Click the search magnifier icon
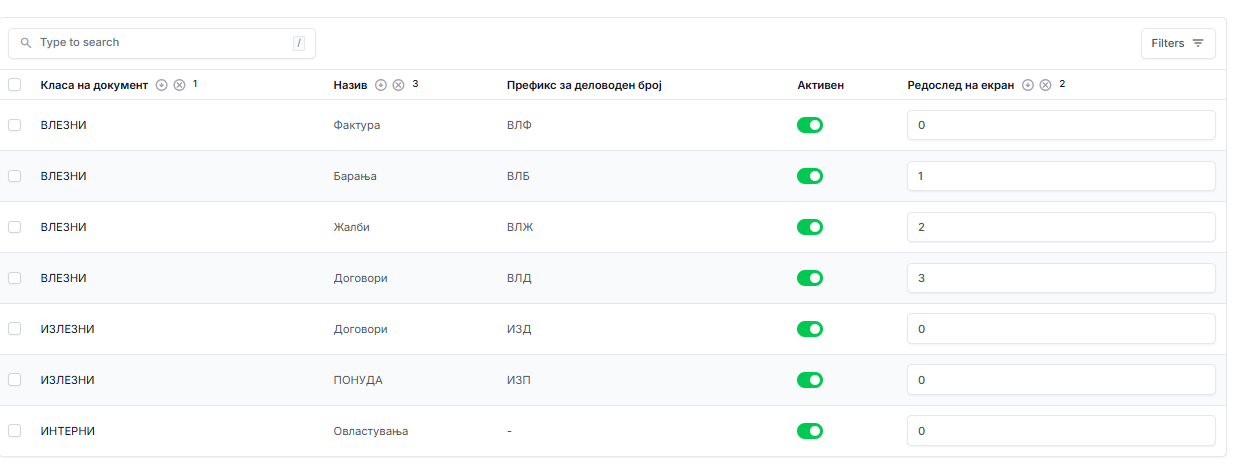Image resolution: width=1243 pixels, height=464 pixels. pyautogui.click(x=26, y=43)
